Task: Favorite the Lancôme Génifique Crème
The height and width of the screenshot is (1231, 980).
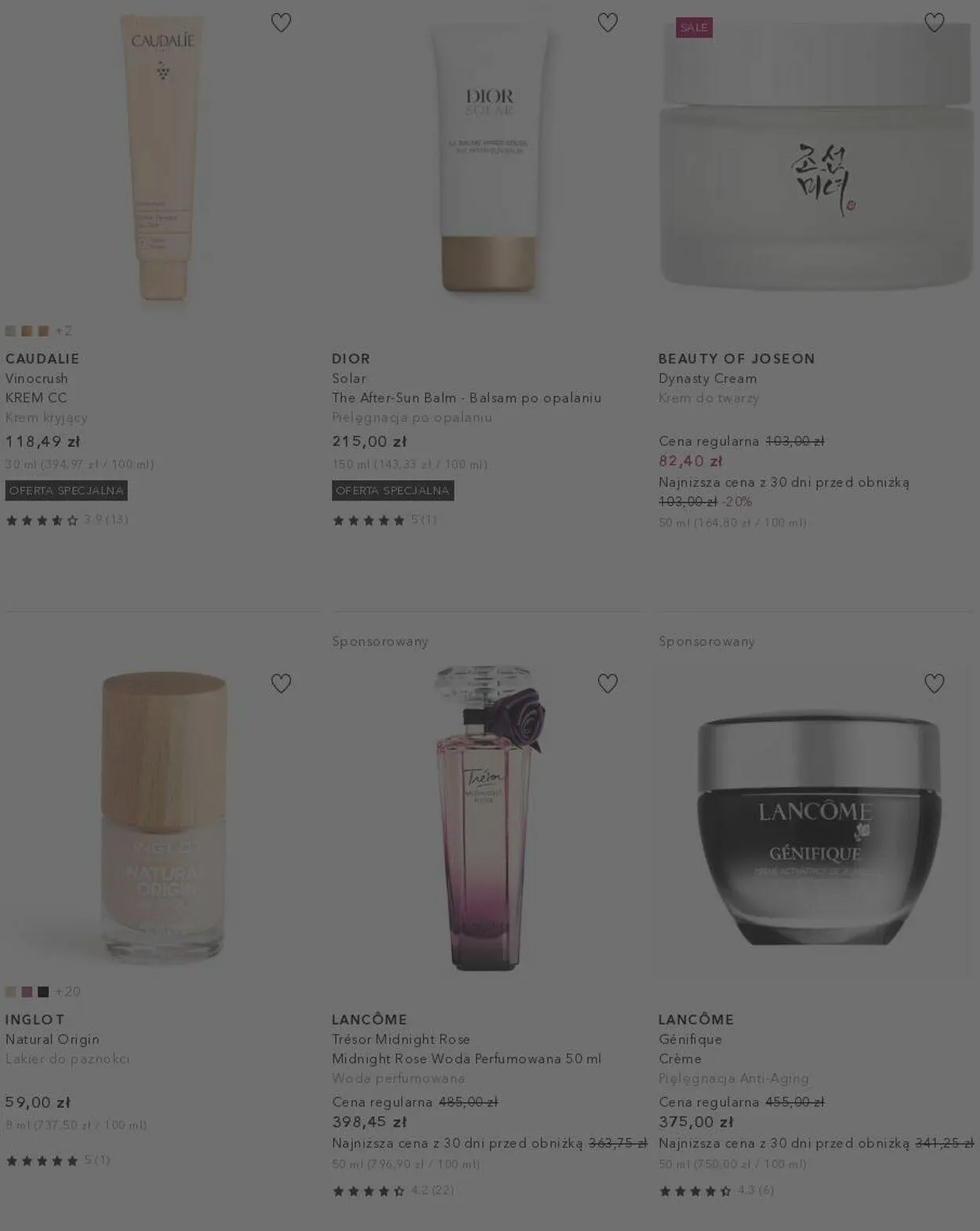Action: pyautogui.click(x=934, y=684)
